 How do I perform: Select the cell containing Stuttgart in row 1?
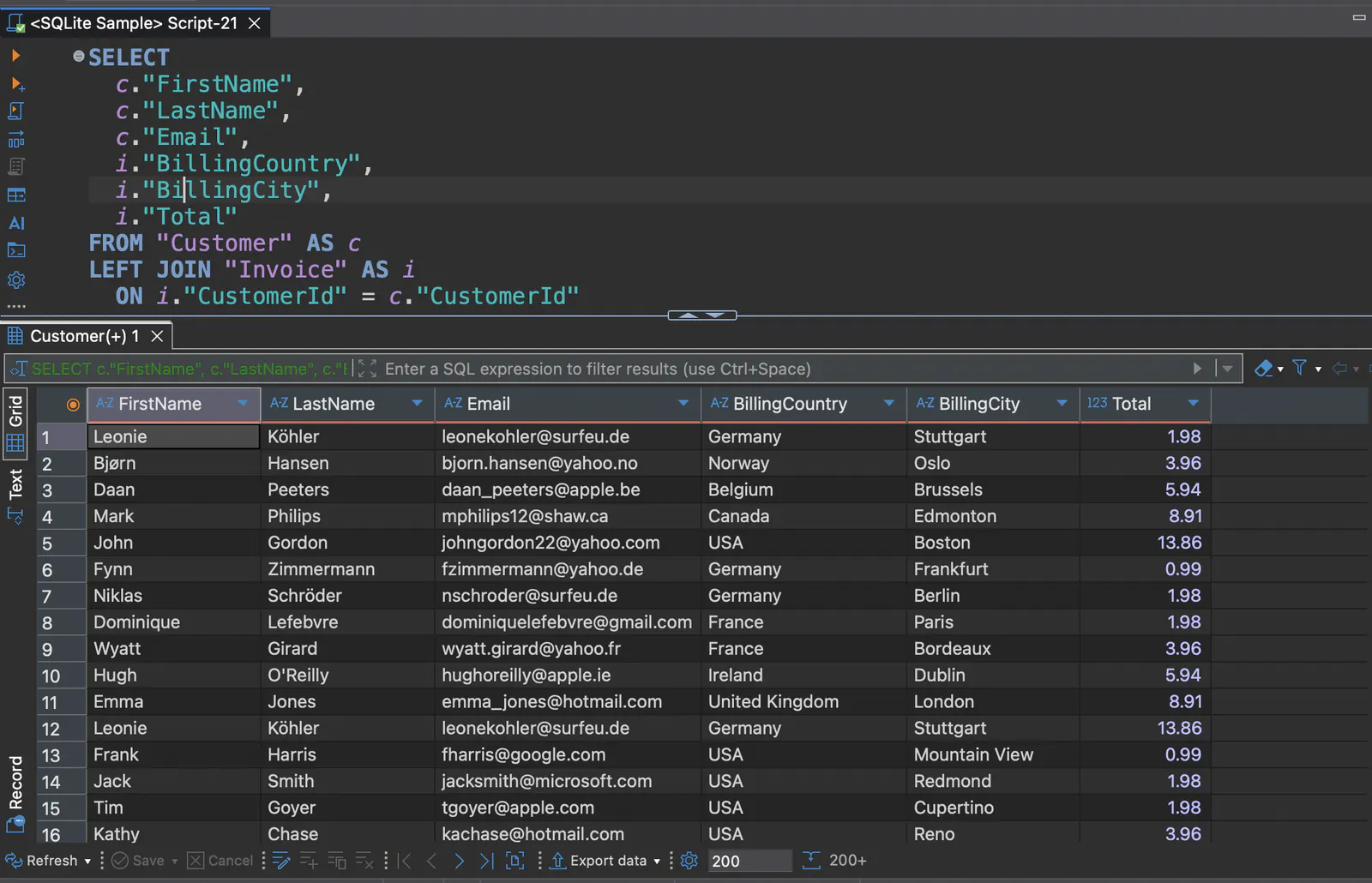click(993, 436)
